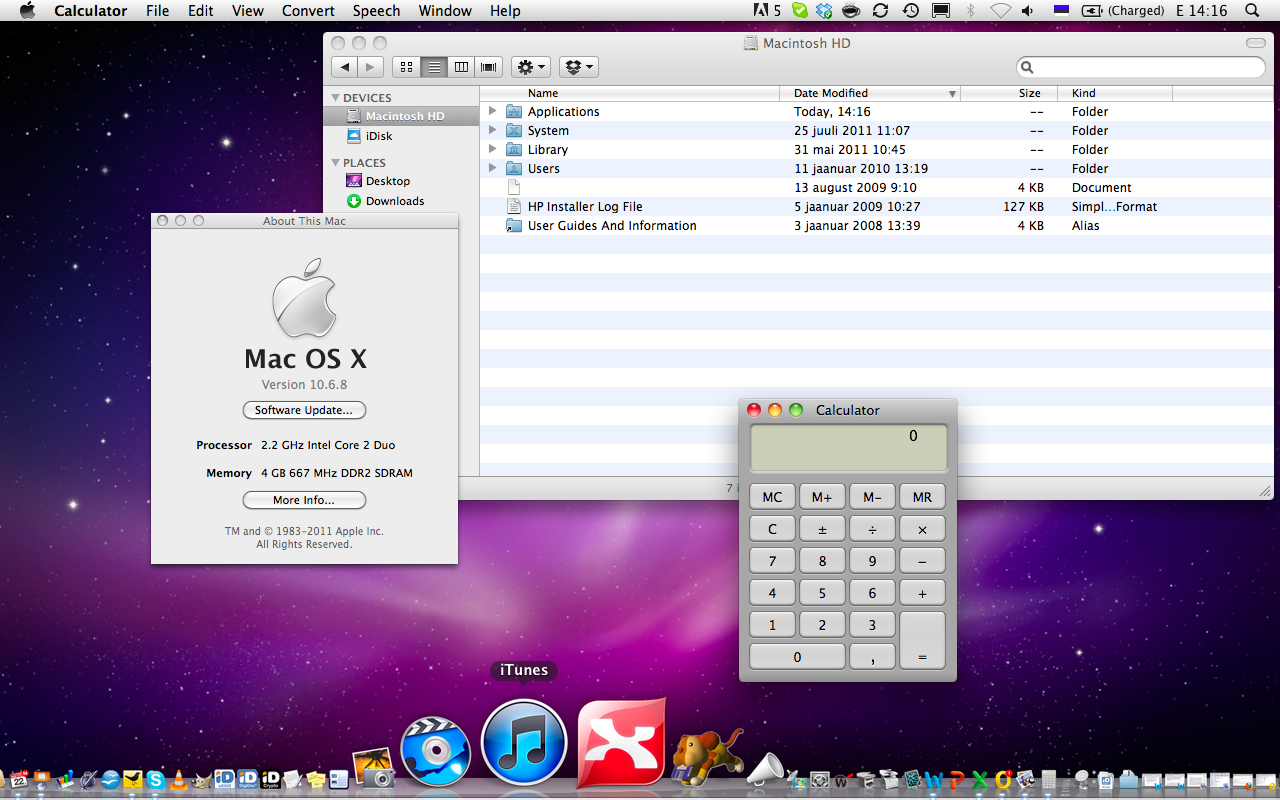Open XMind in the Dock
Image resolution: width=1280 pixels, height=800 pixels.
point(622,742)
